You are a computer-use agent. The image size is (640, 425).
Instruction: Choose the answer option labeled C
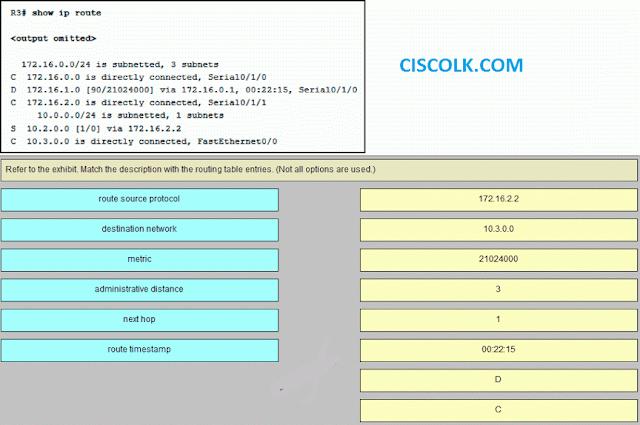(x=498, y=410)
